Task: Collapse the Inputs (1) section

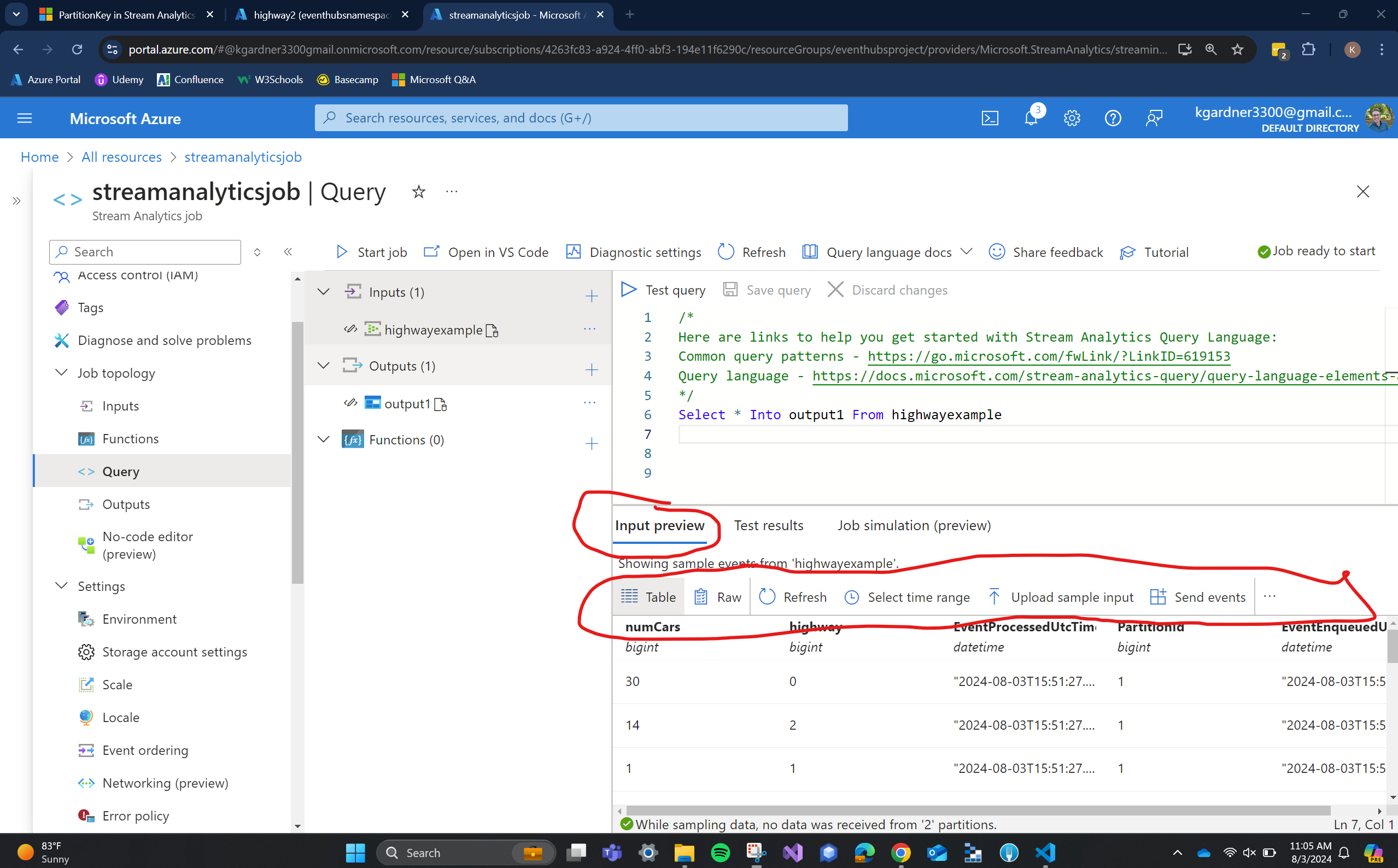Action: (x=324, y=292)
